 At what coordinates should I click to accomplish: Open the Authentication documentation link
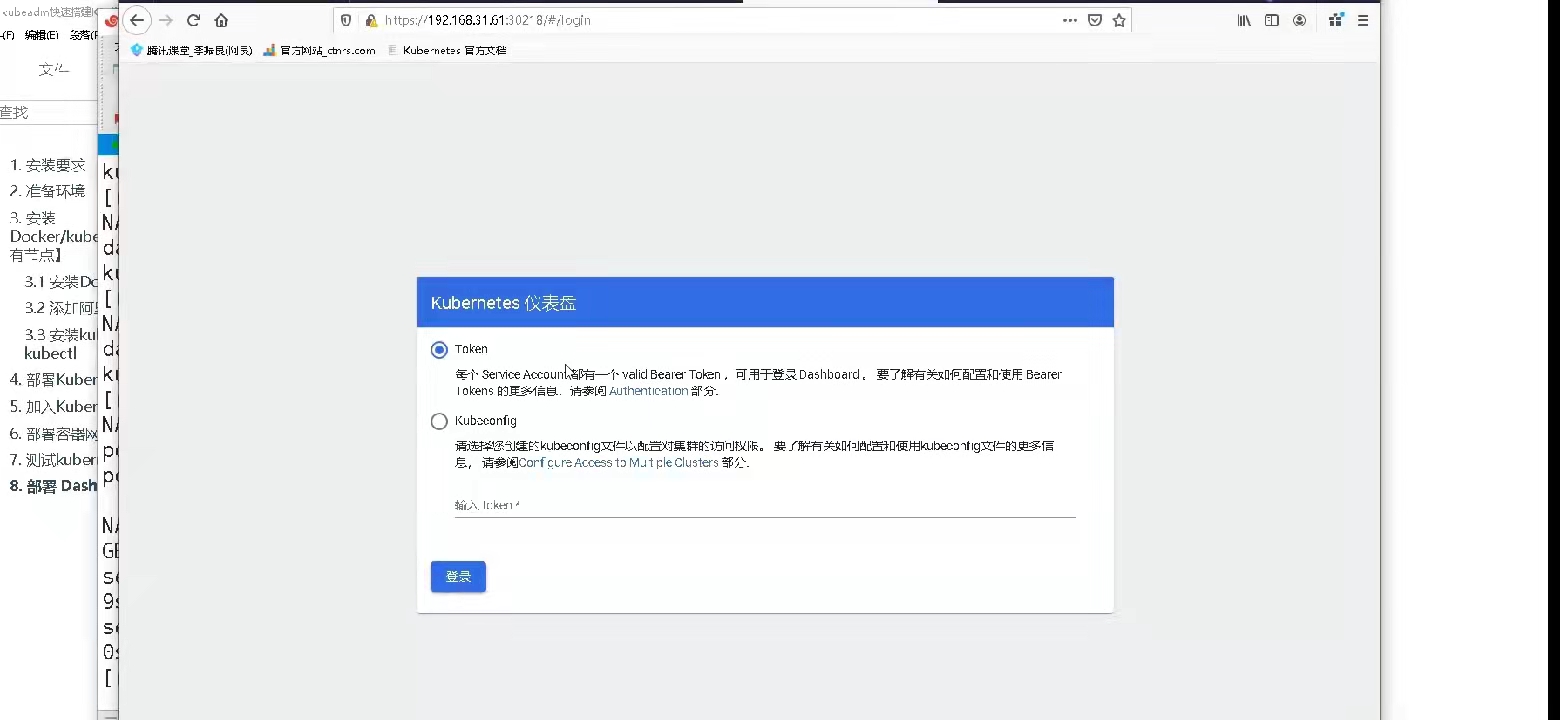tap(648, 391)
